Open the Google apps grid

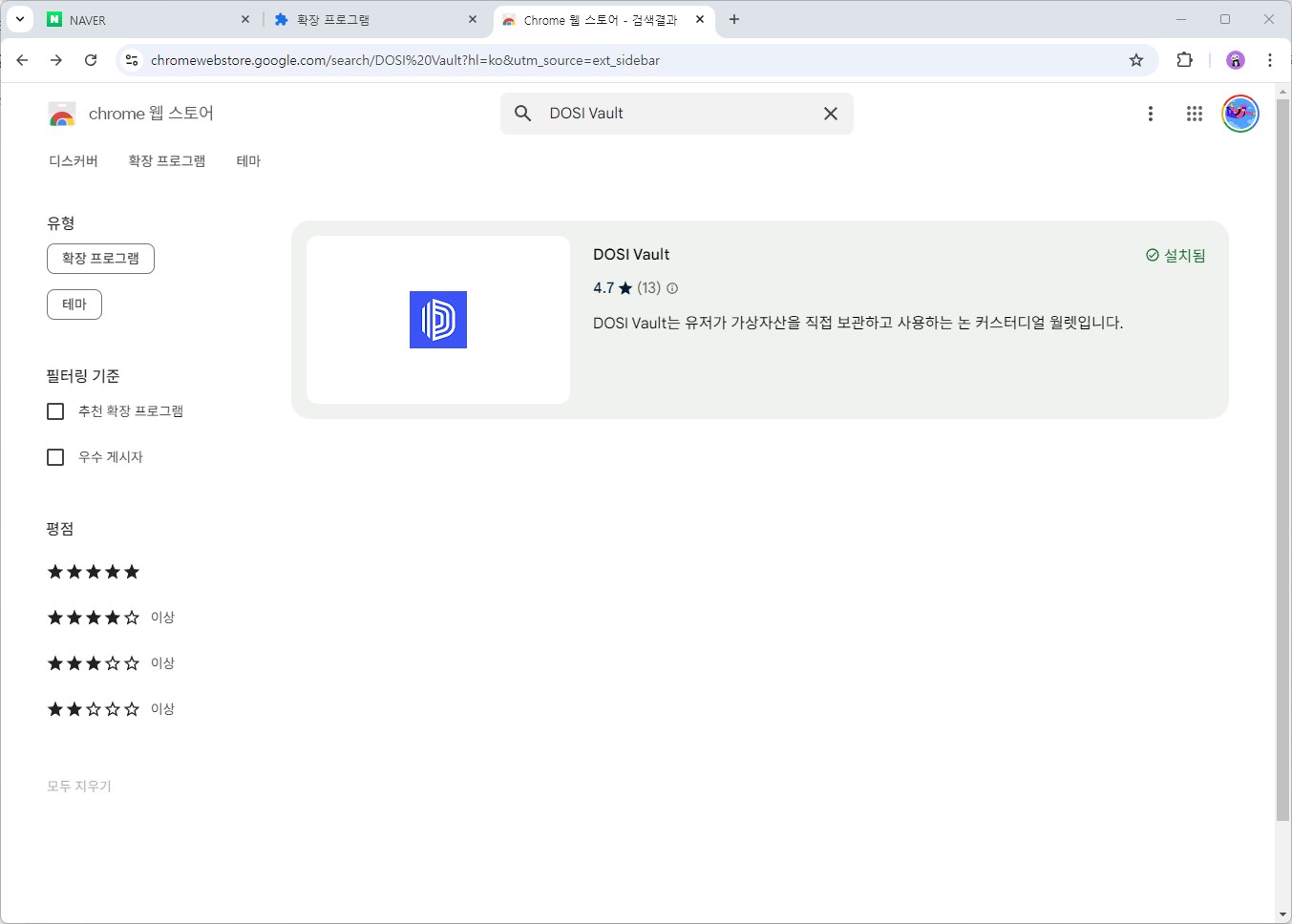click(x=1195, y=114)
